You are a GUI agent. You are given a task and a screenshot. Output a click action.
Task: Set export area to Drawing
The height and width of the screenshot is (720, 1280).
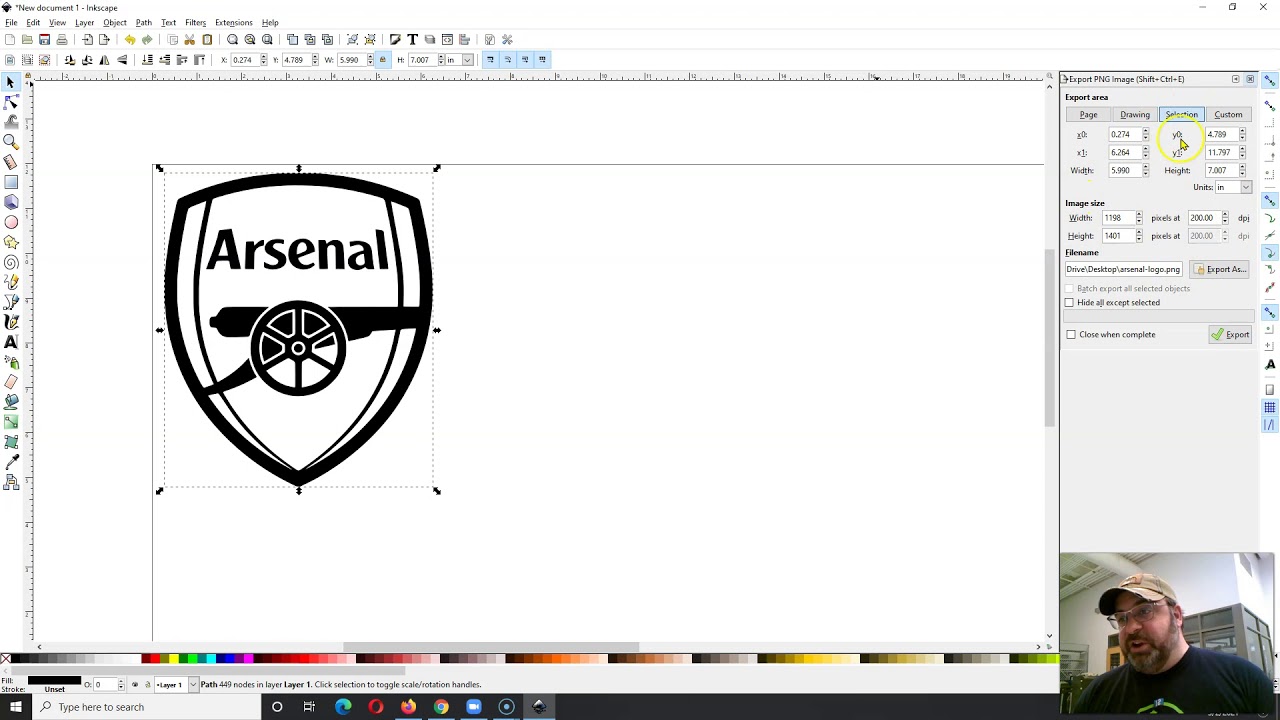(x=1135, y=115)
